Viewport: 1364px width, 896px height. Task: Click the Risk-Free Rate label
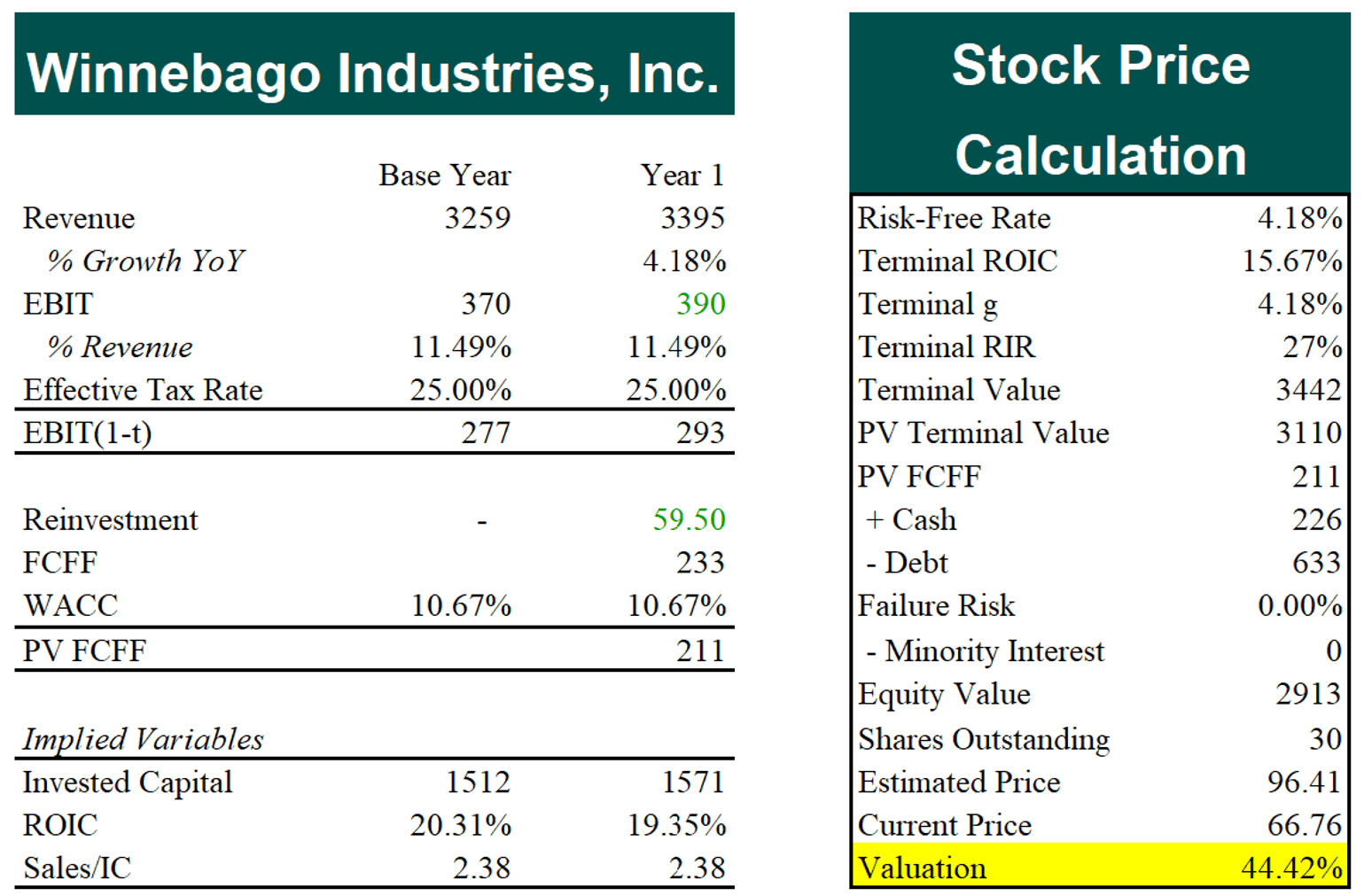click(954, 218)
